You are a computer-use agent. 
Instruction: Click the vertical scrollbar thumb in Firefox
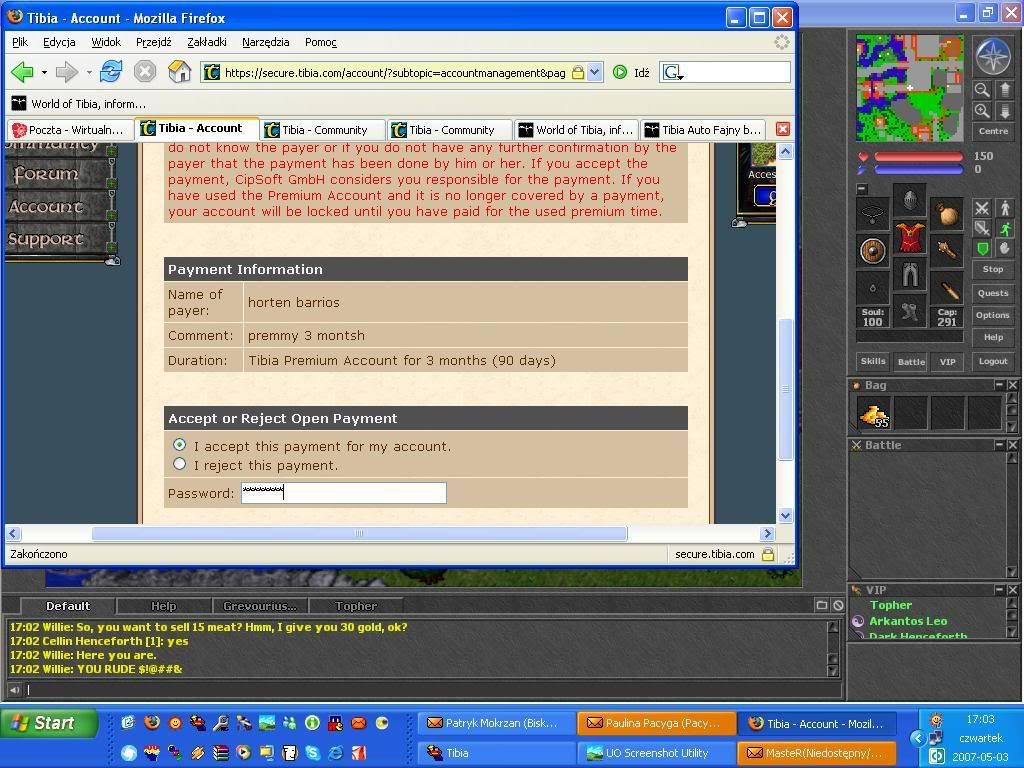786,389
